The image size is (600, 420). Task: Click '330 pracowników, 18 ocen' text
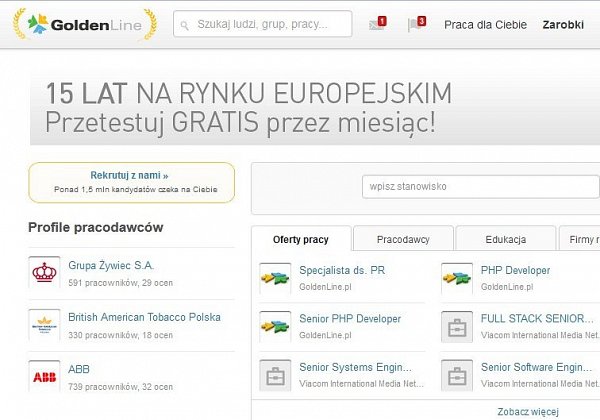[121, 335]
